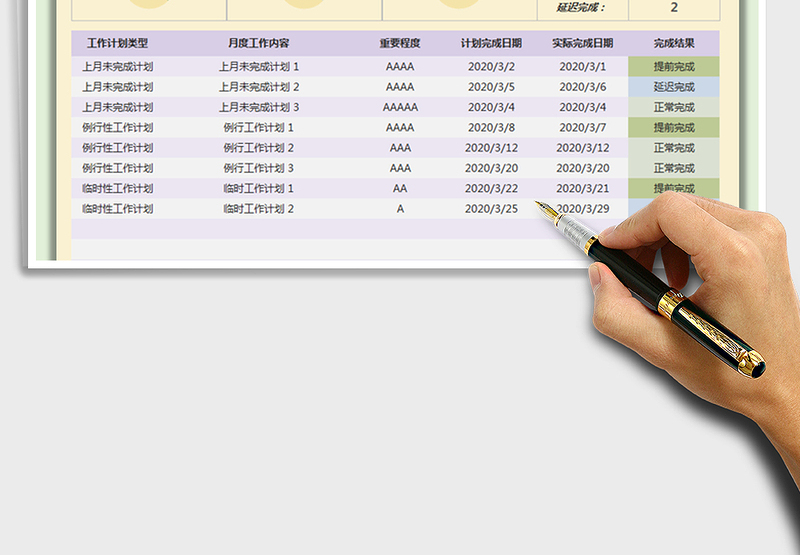Click the 重要程度 column header

(400, 44)
